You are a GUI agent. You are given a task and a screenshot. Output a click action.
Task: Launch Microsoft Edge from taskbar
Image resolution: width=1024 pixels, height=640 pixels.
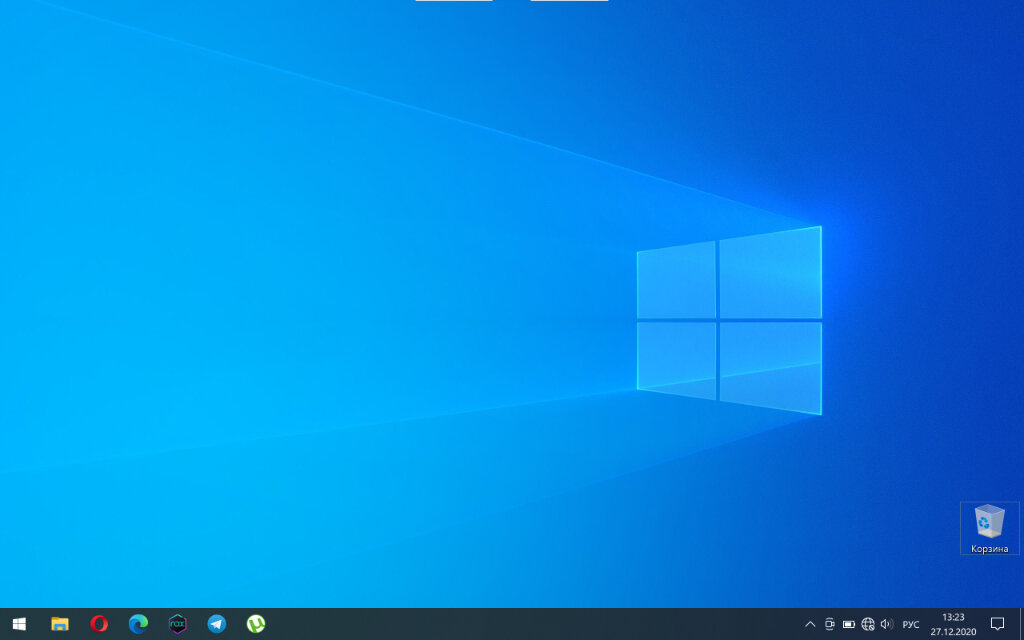(138, 624)
